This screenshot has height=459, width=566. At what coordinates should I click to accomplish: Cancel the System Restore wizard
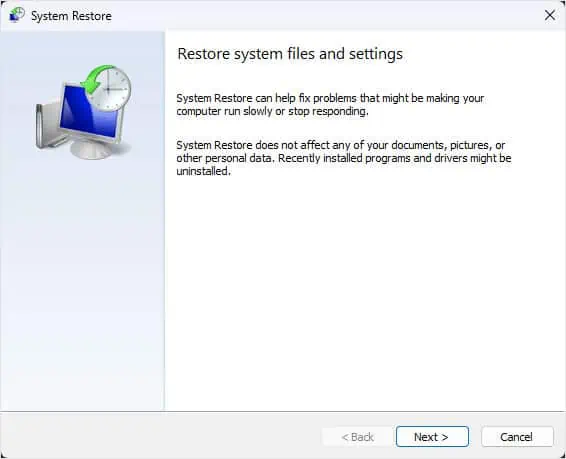(x=517, y=437)
